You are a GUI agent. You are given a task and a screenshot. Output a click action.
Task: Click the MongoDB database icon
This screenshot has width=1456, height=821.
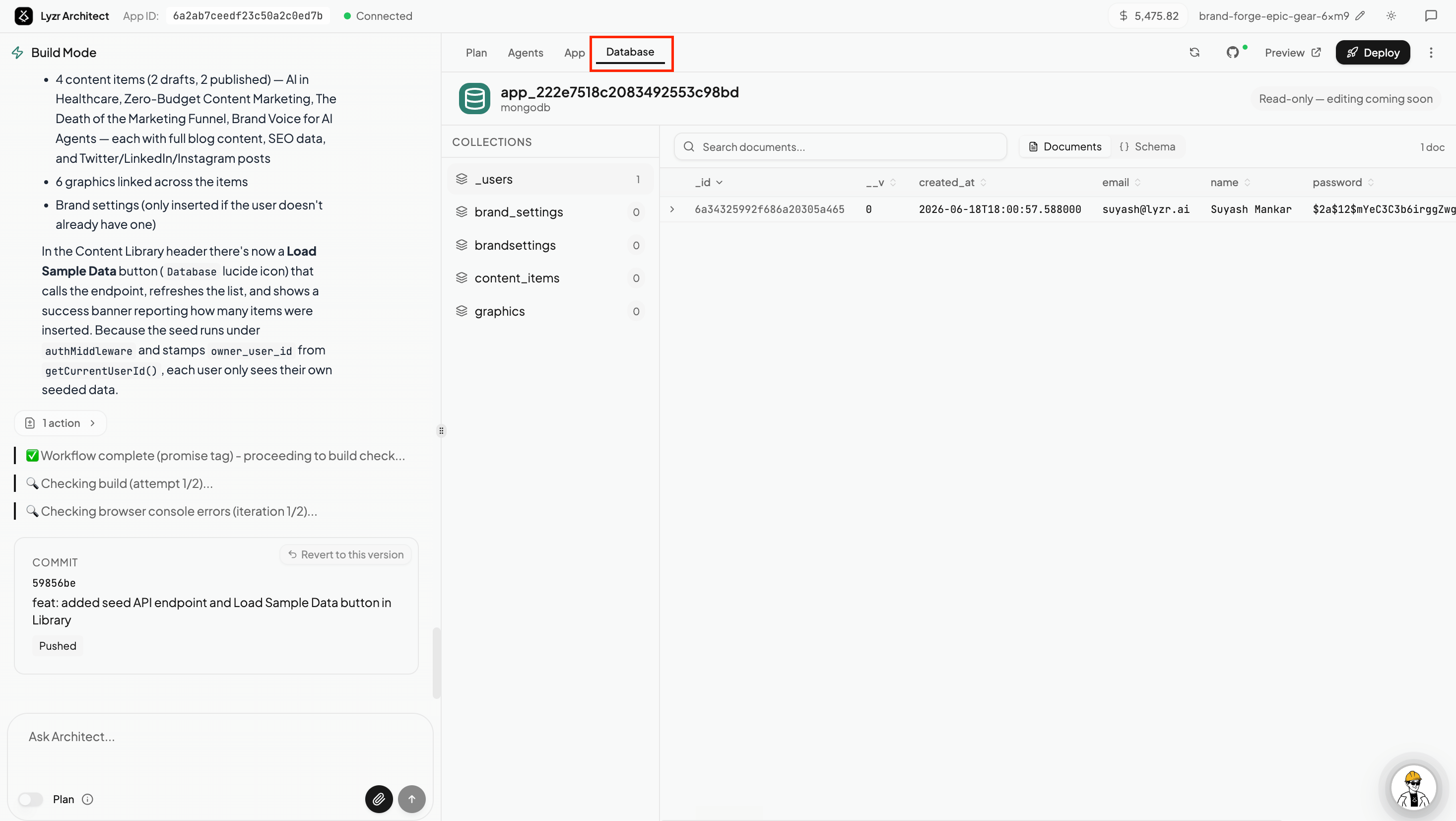click(474, 98)
